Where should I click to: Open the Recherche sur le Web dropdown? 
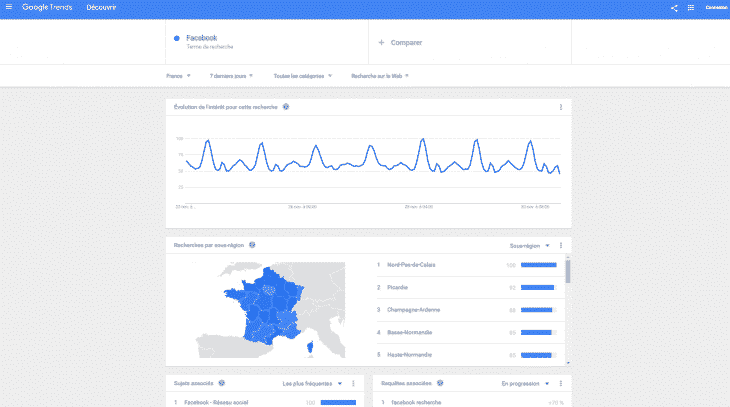point(379,76)
